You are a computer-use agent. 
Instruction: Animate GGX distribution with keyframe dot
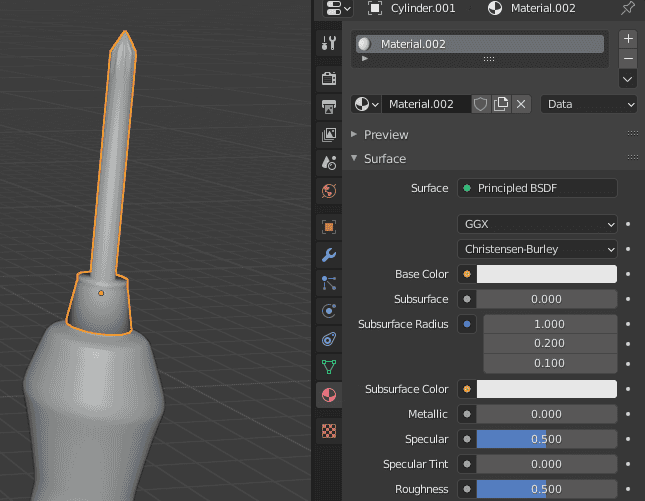click(x=628, y=224)
